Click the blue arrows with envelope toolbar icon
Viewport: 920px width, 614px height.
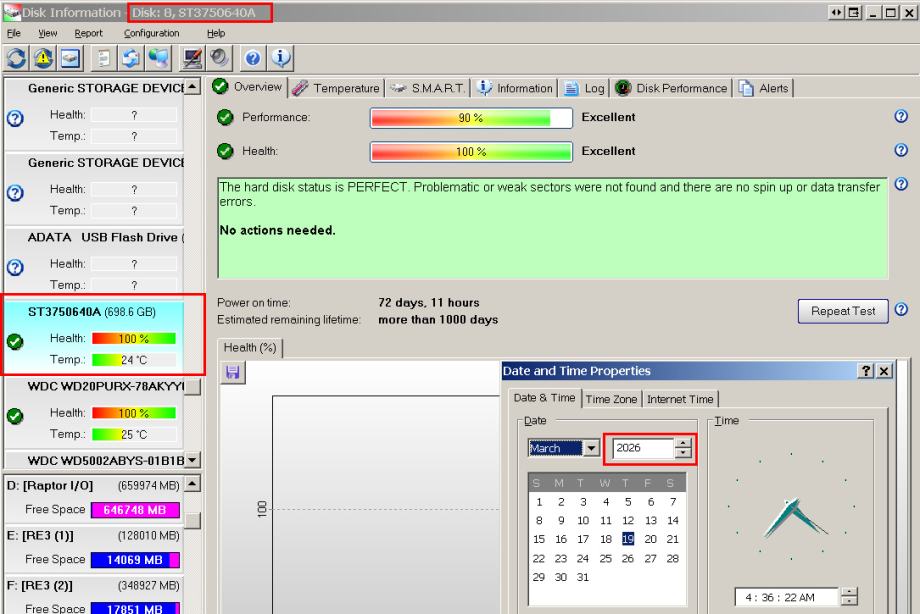130,58
